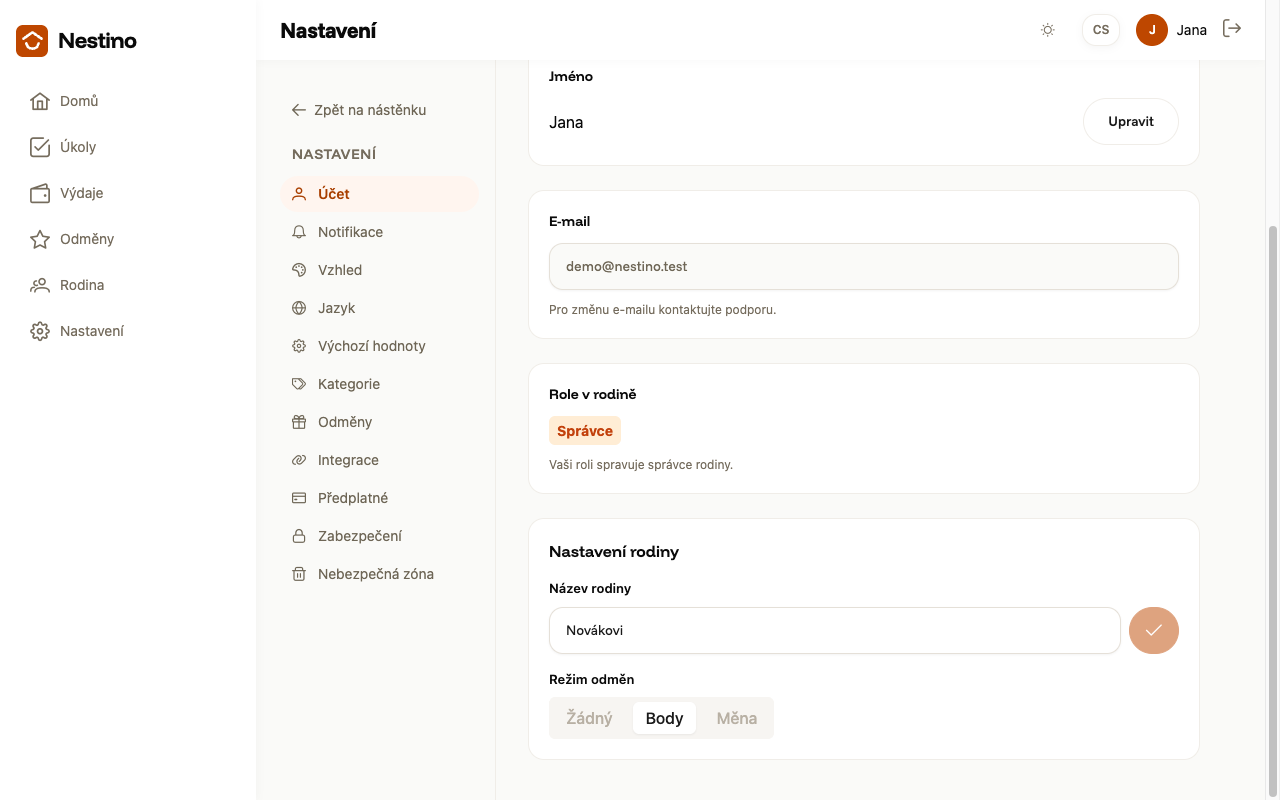Click the Upravit button next to Jana

point(1131,122)
